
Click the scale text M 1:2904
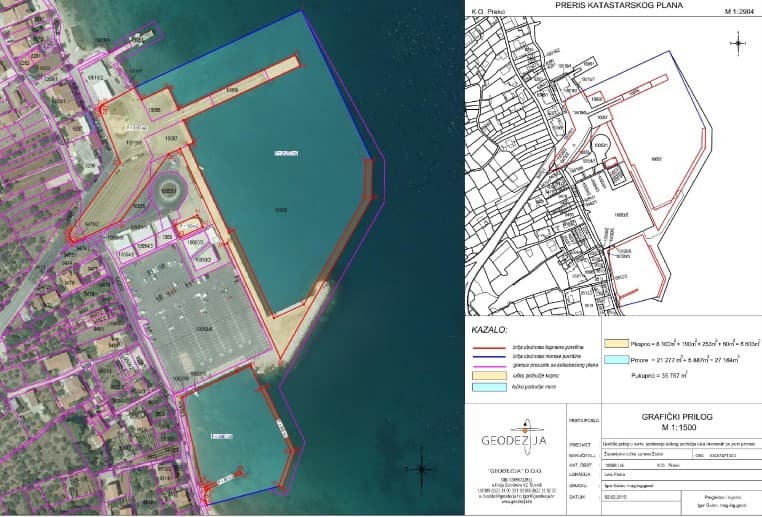pos(739,11)
